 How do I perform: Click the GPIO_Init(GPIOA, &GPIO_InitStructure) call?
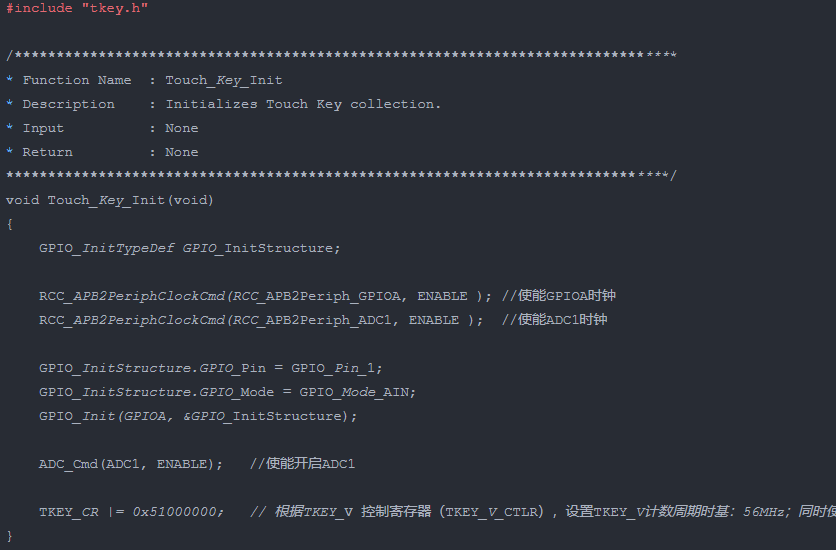coord(198,416)
